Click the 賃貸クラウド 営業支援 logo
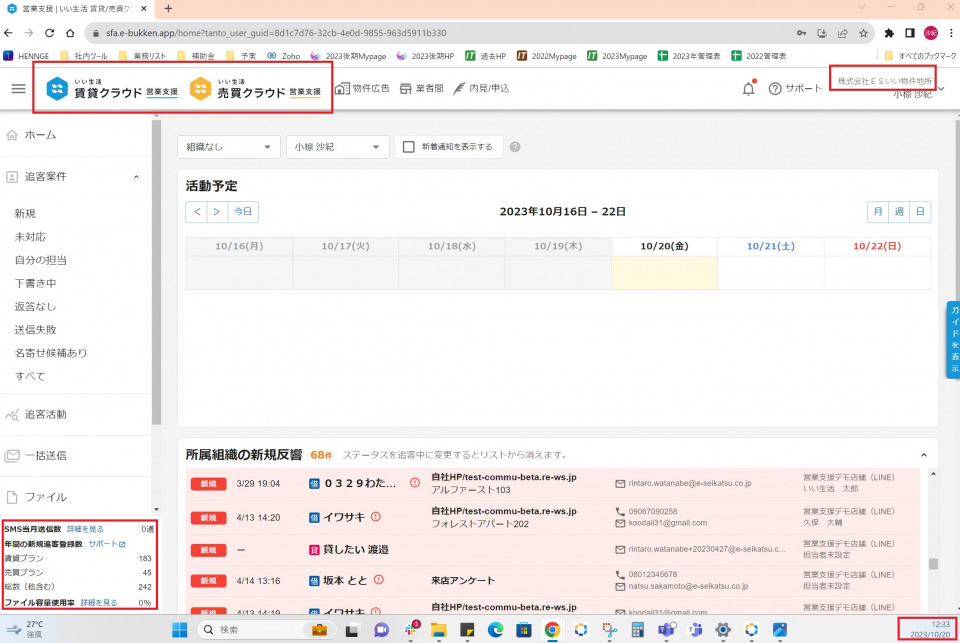The width and height of the screenshot is (960, 643). coord(112,89)
